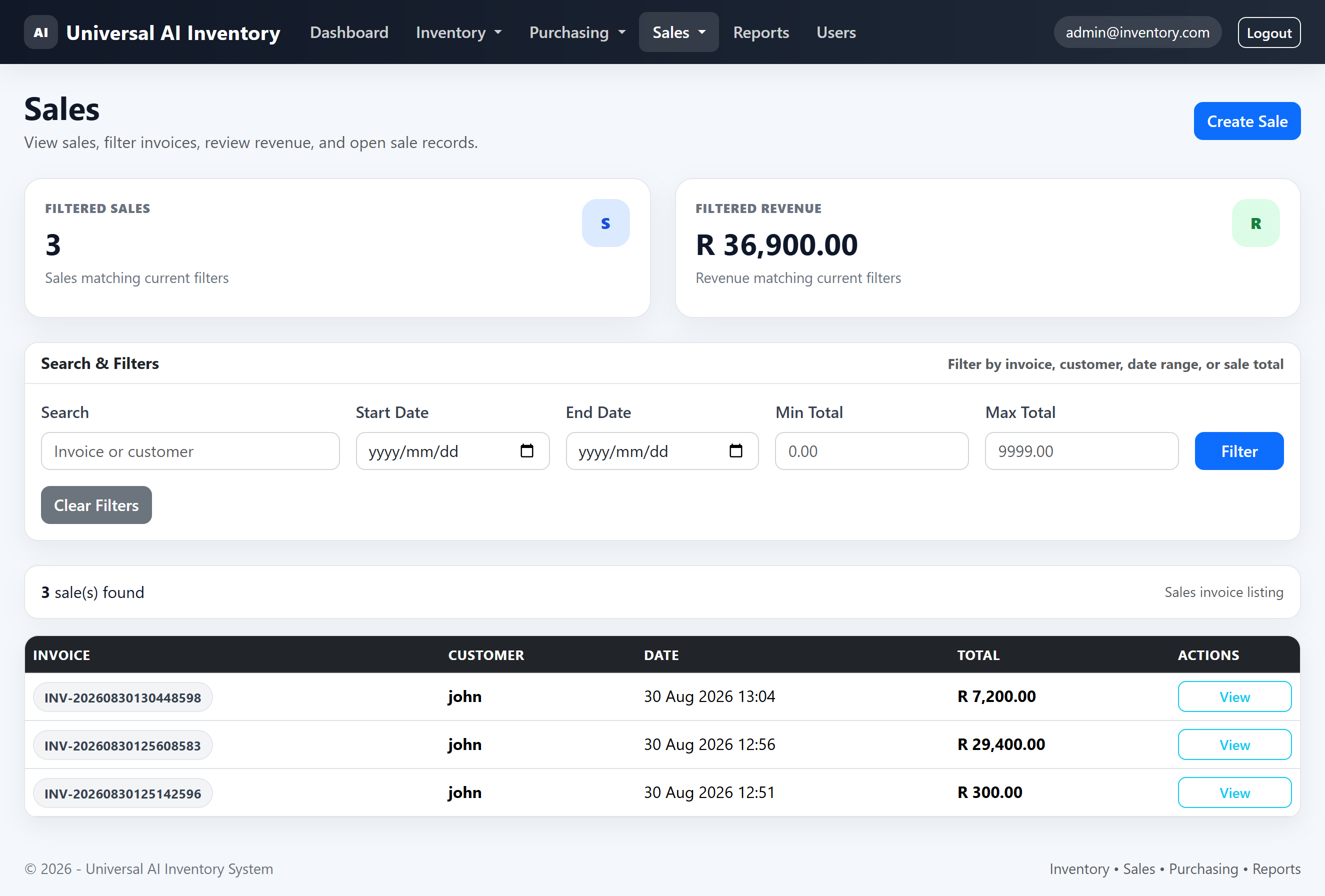Focus the Min Total field
The height and width of the screenshot is (896, 1325).
click(871, 451)
